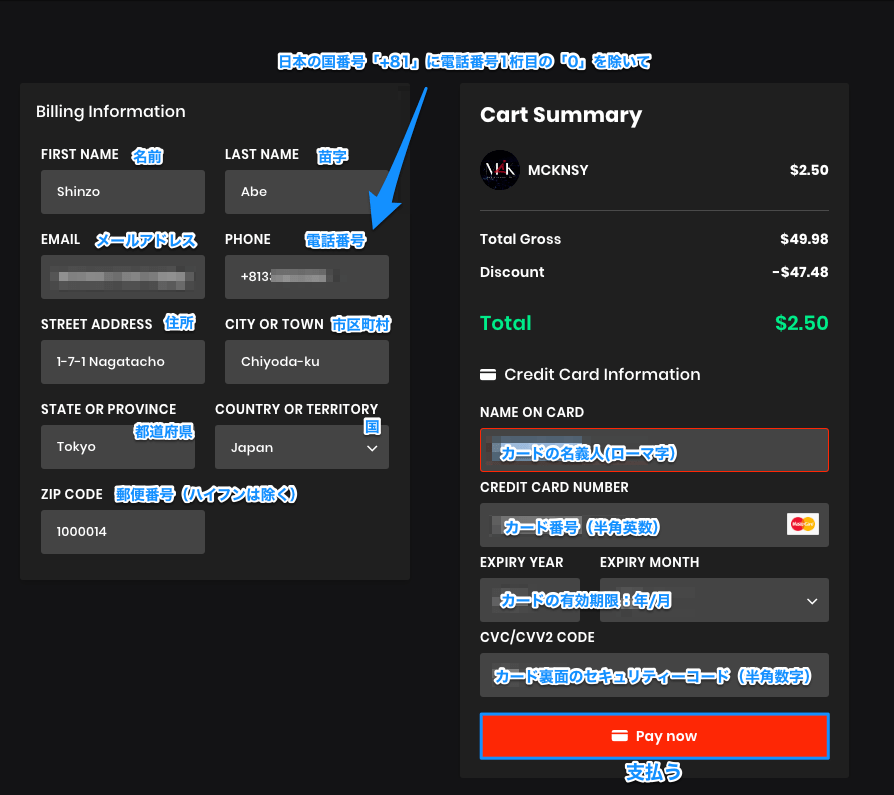Click the credit card icon beside Credit Card Information

[488, 375]
